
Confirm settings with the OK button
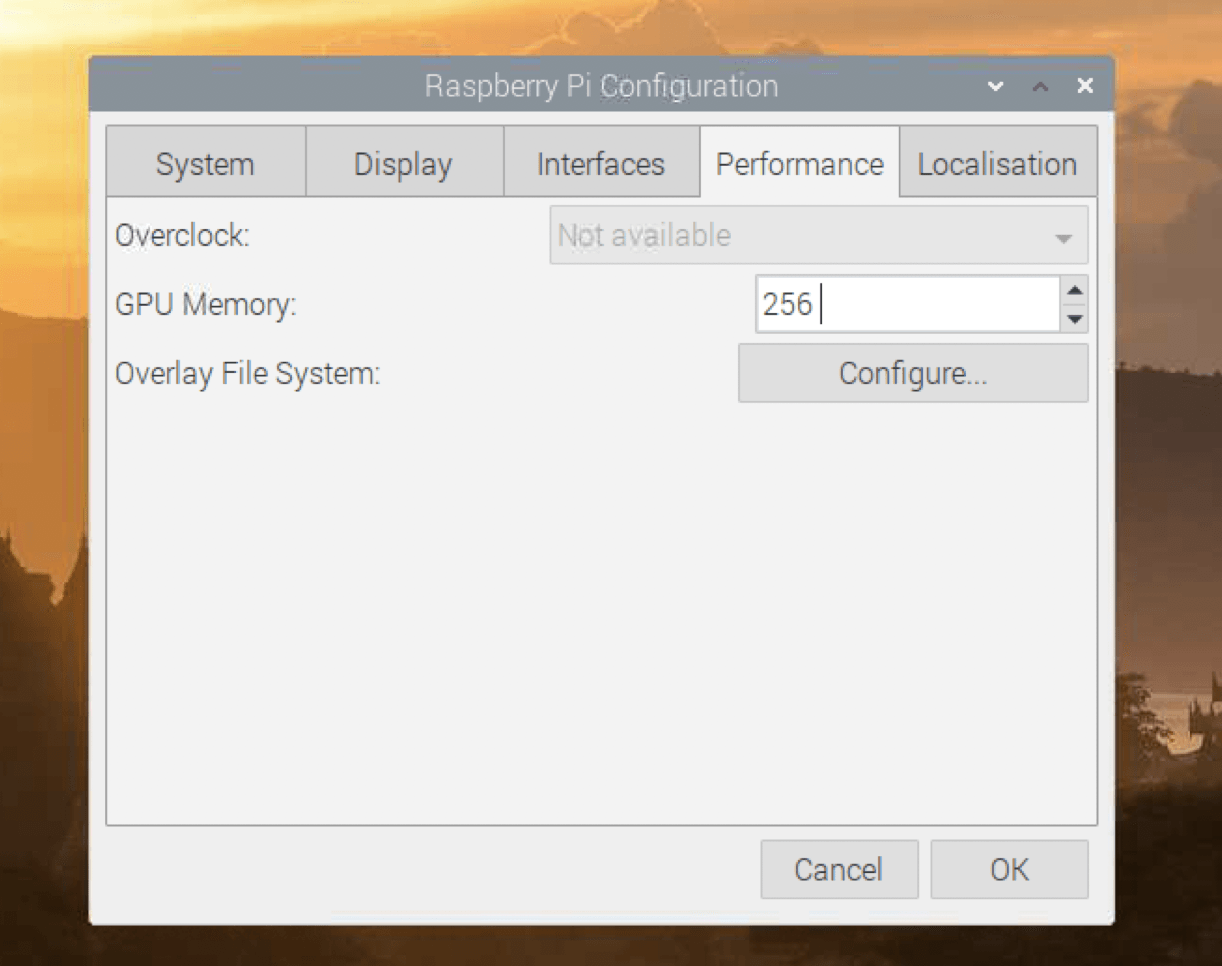tap(1009, 869)
